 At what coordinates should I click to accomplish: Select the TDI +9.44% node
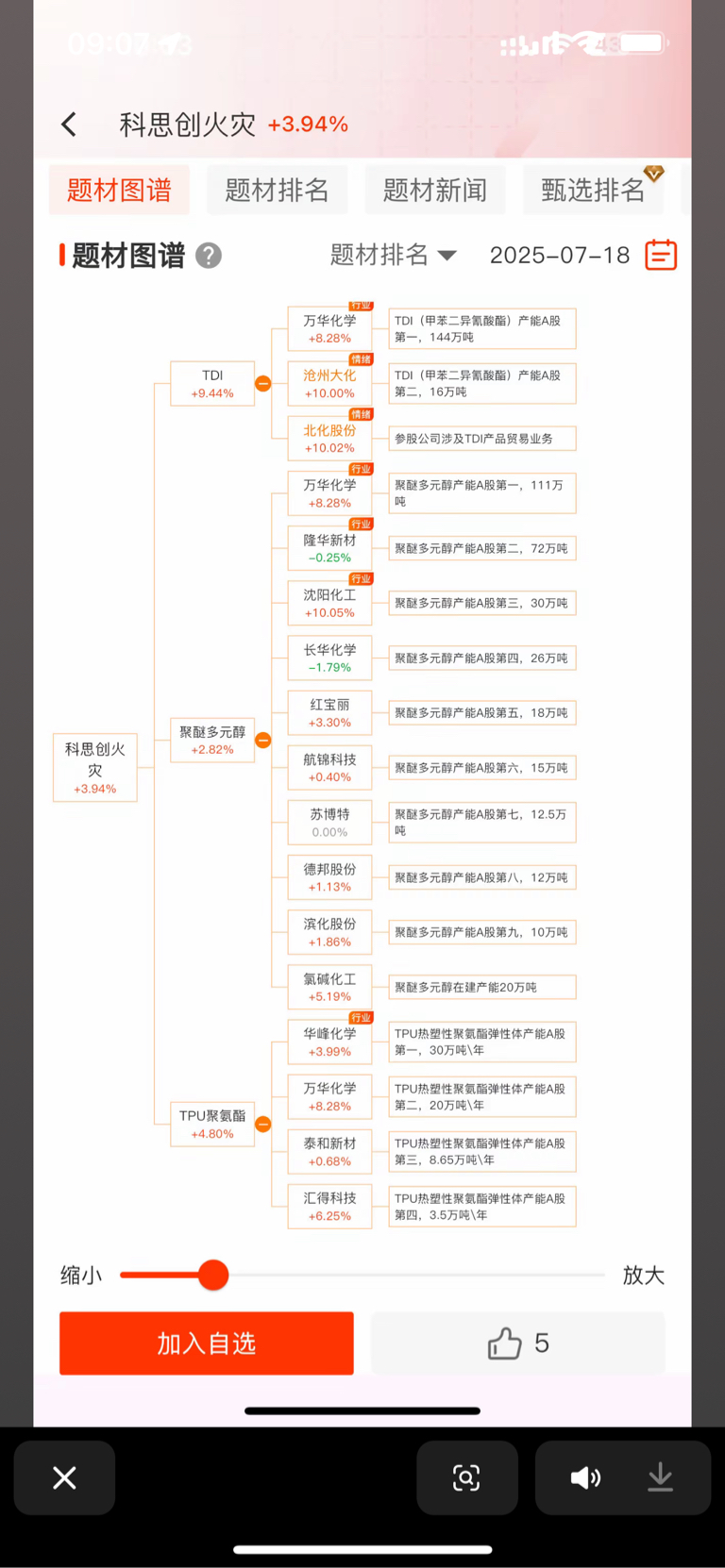[x=212, y=384]
